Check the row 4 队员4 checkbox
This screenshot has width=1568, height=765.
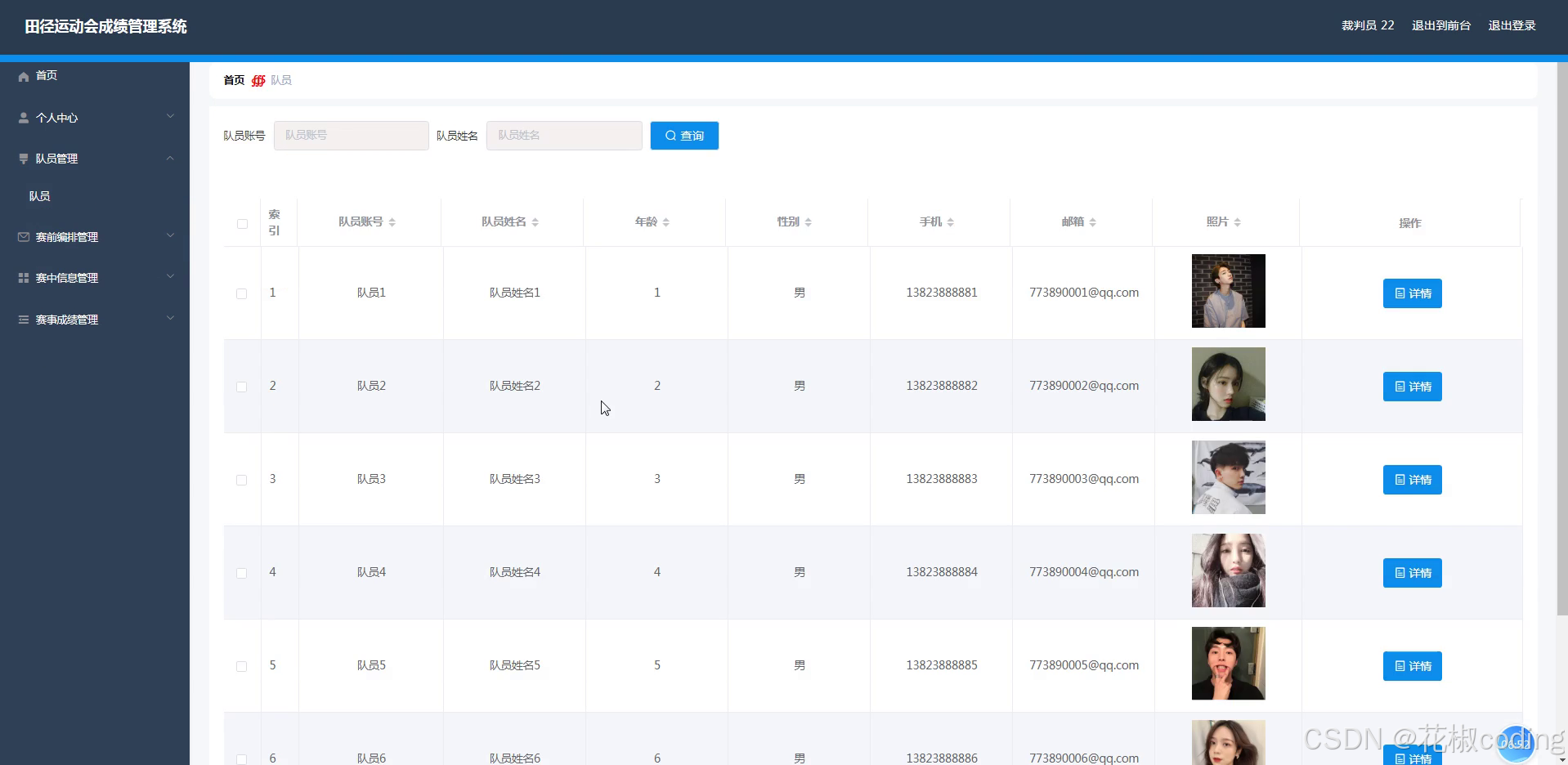242,573
